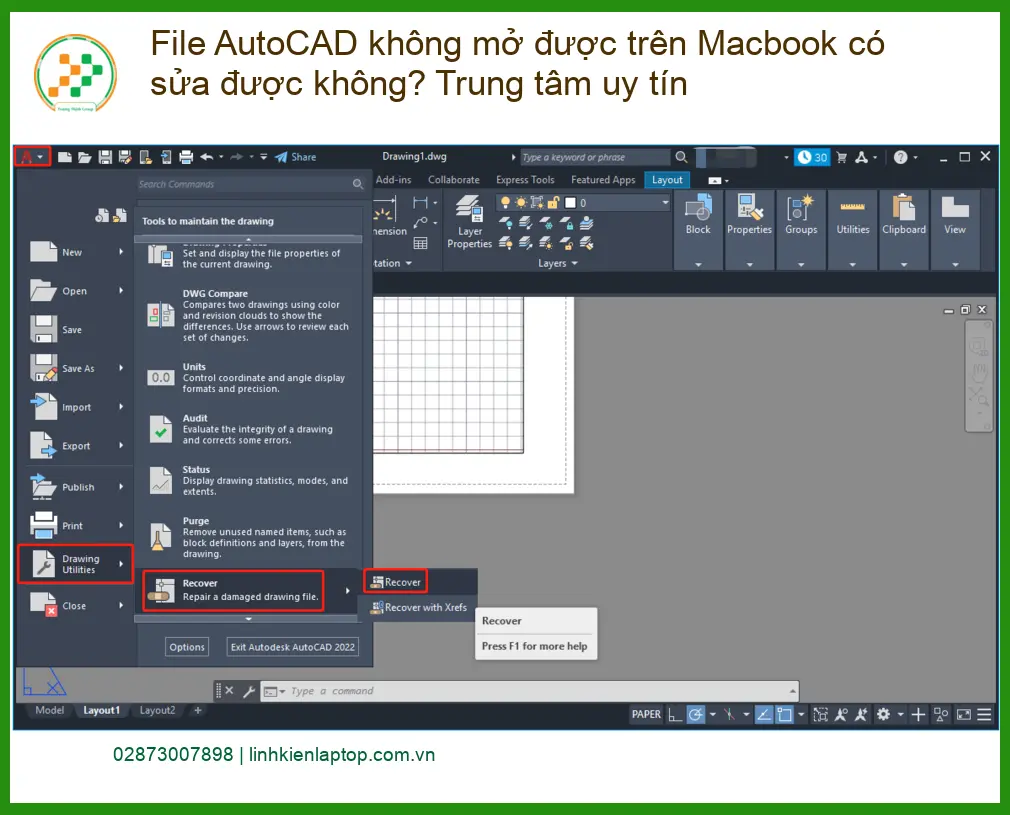Click the Audit checkmark icon
The image size is (1010, 815).
[x=160, y=430]
